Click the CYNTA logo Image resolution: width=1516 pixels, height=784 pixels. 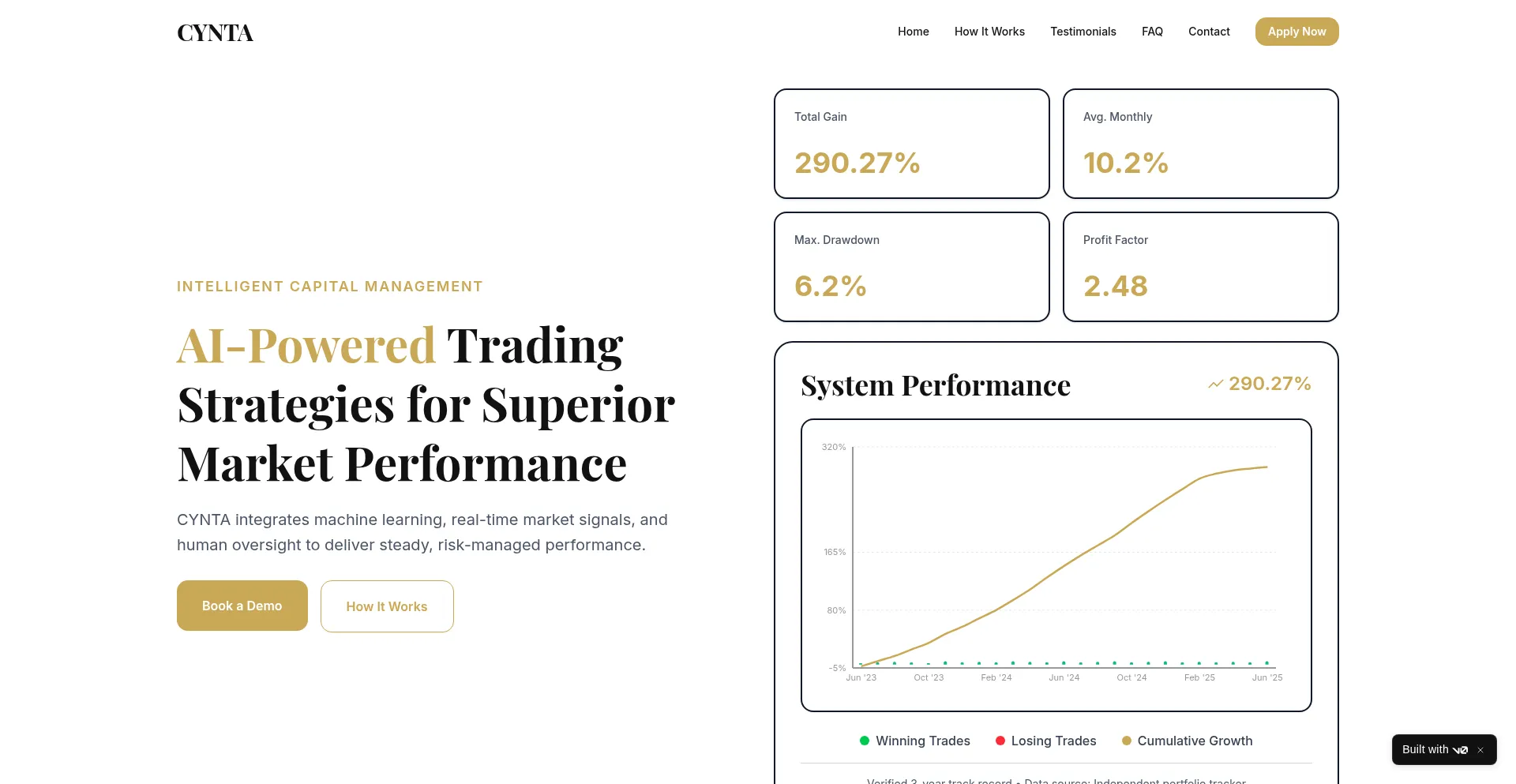click(x=215, y=32)
